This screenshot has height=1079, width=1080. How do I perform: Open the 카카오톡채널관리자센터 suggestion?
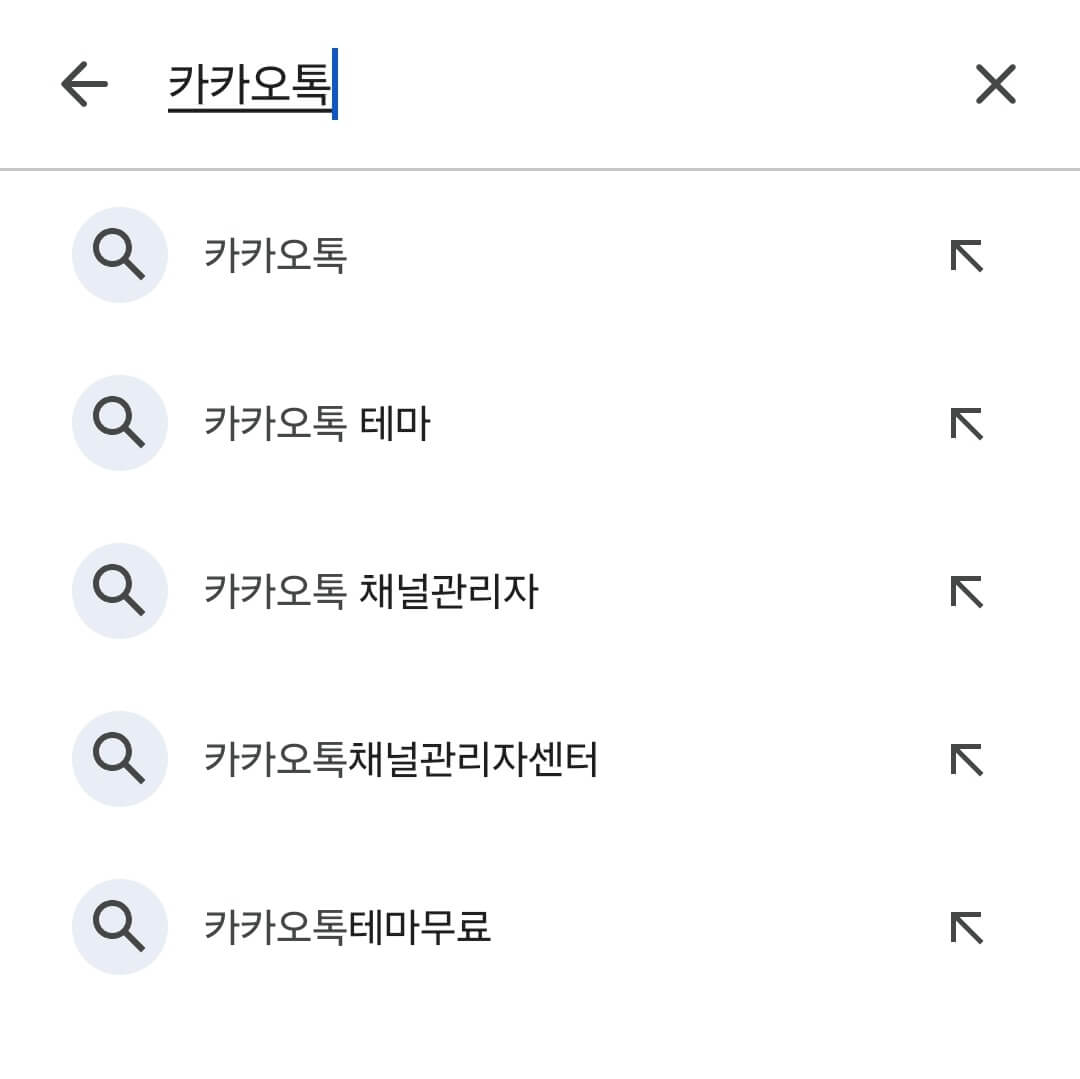click(x=400, y=758)
